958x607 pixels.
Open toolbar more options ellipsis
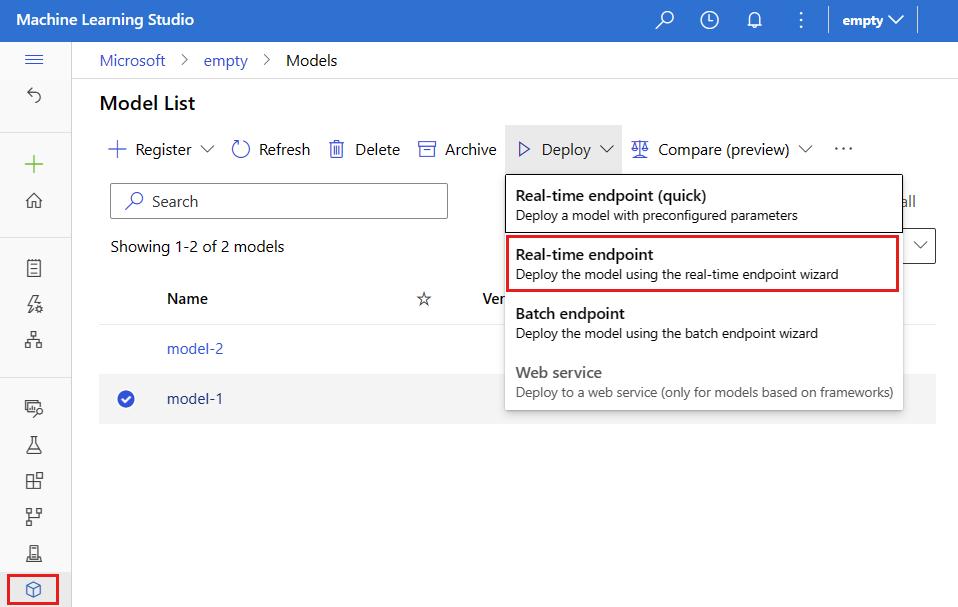point(843,149)
